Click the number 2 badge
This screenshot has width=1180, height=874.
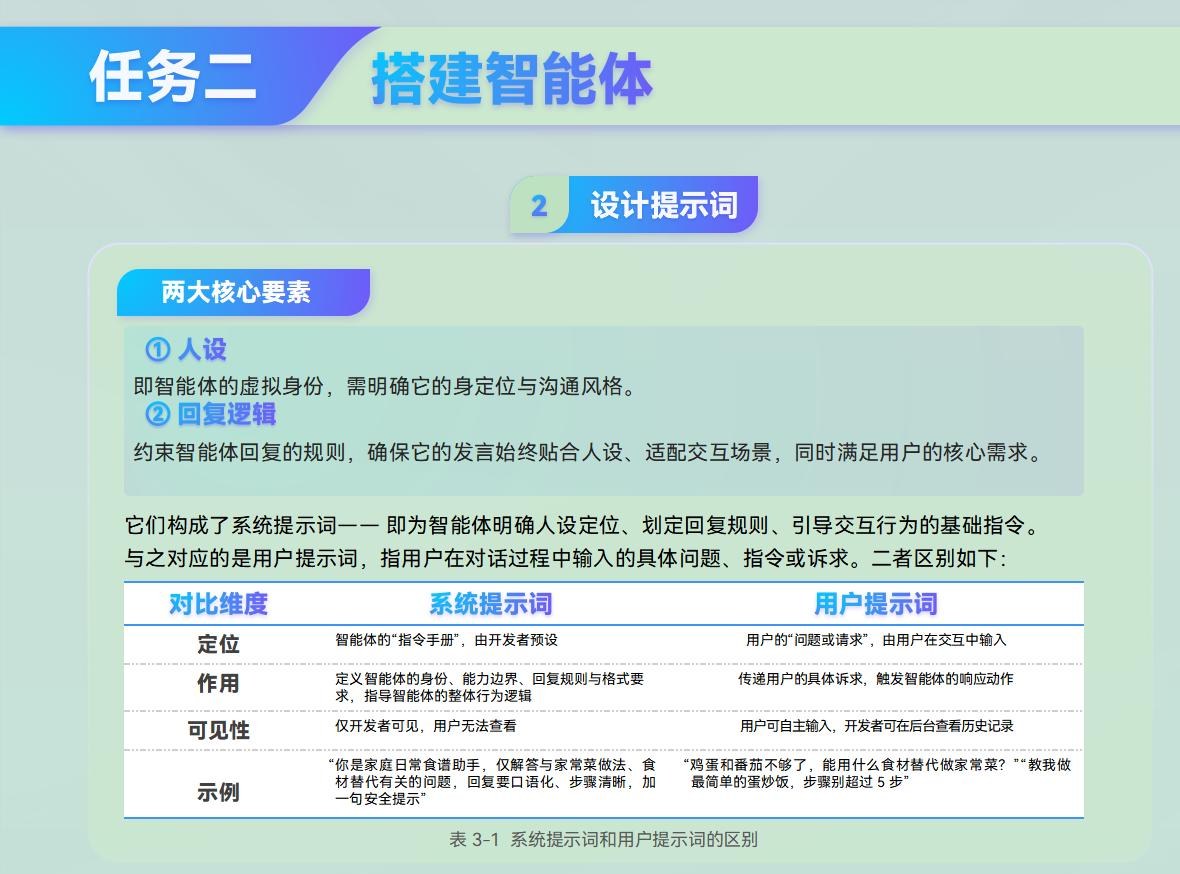point(539,206)
